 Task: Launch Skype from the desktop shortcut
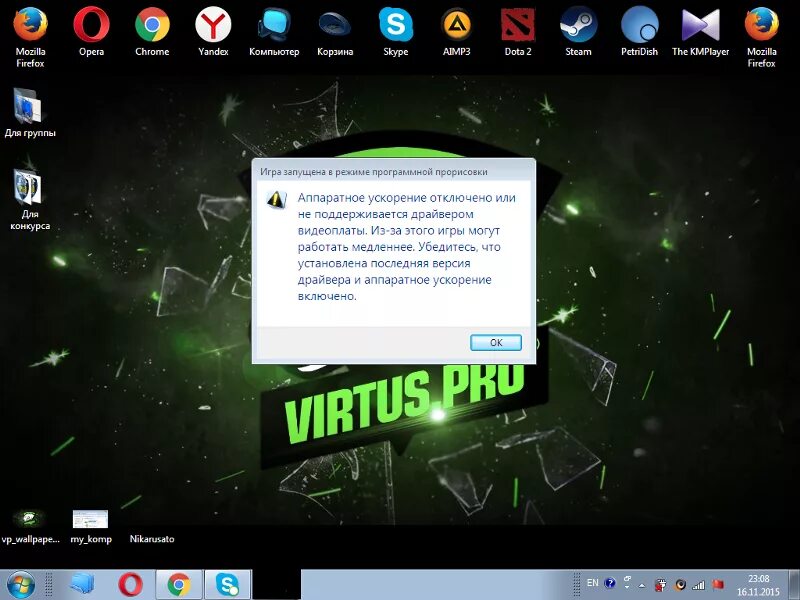tap(395, 32)
